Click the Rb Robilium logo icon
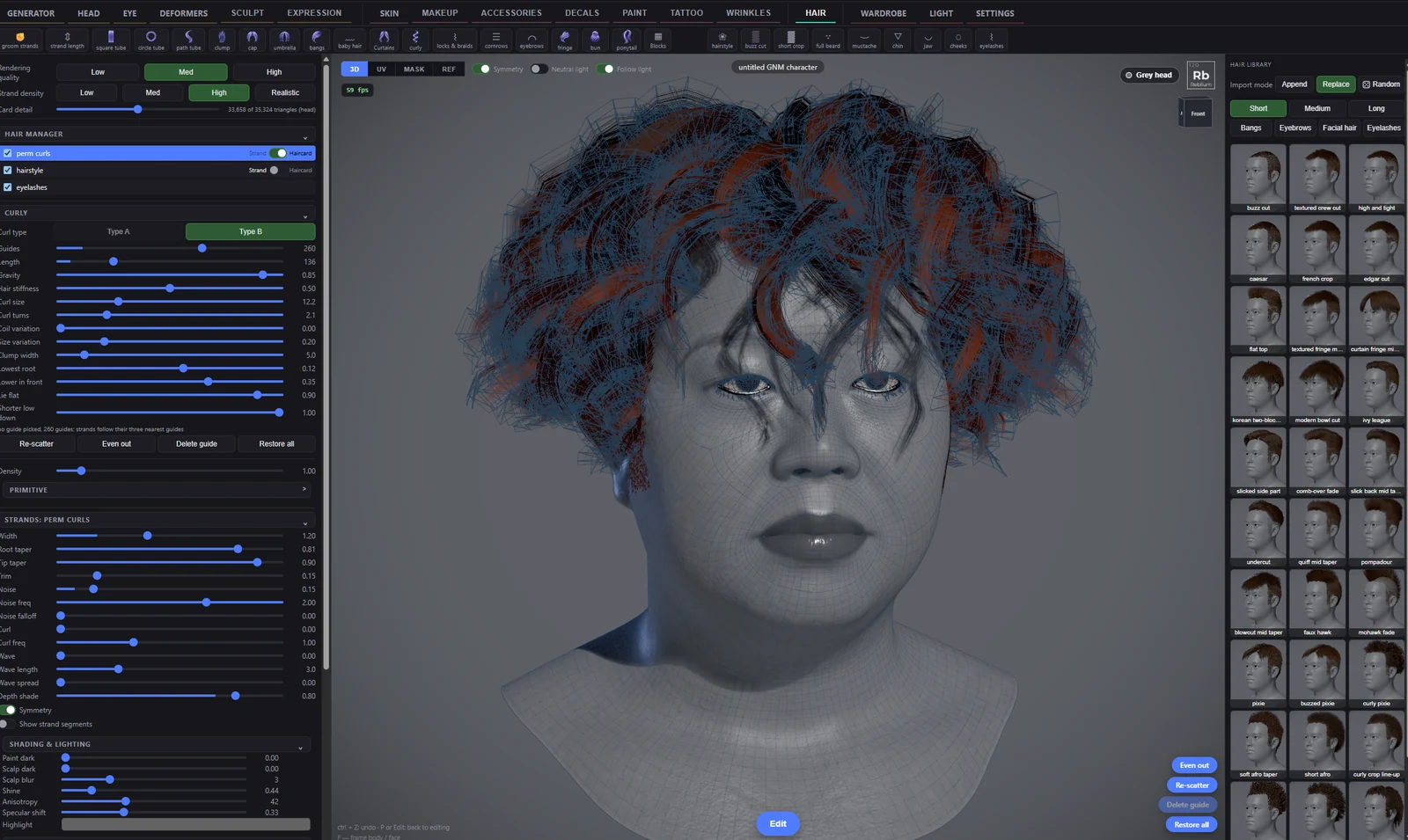Screen dimensions: 1408x840 tap(1200, 75)
